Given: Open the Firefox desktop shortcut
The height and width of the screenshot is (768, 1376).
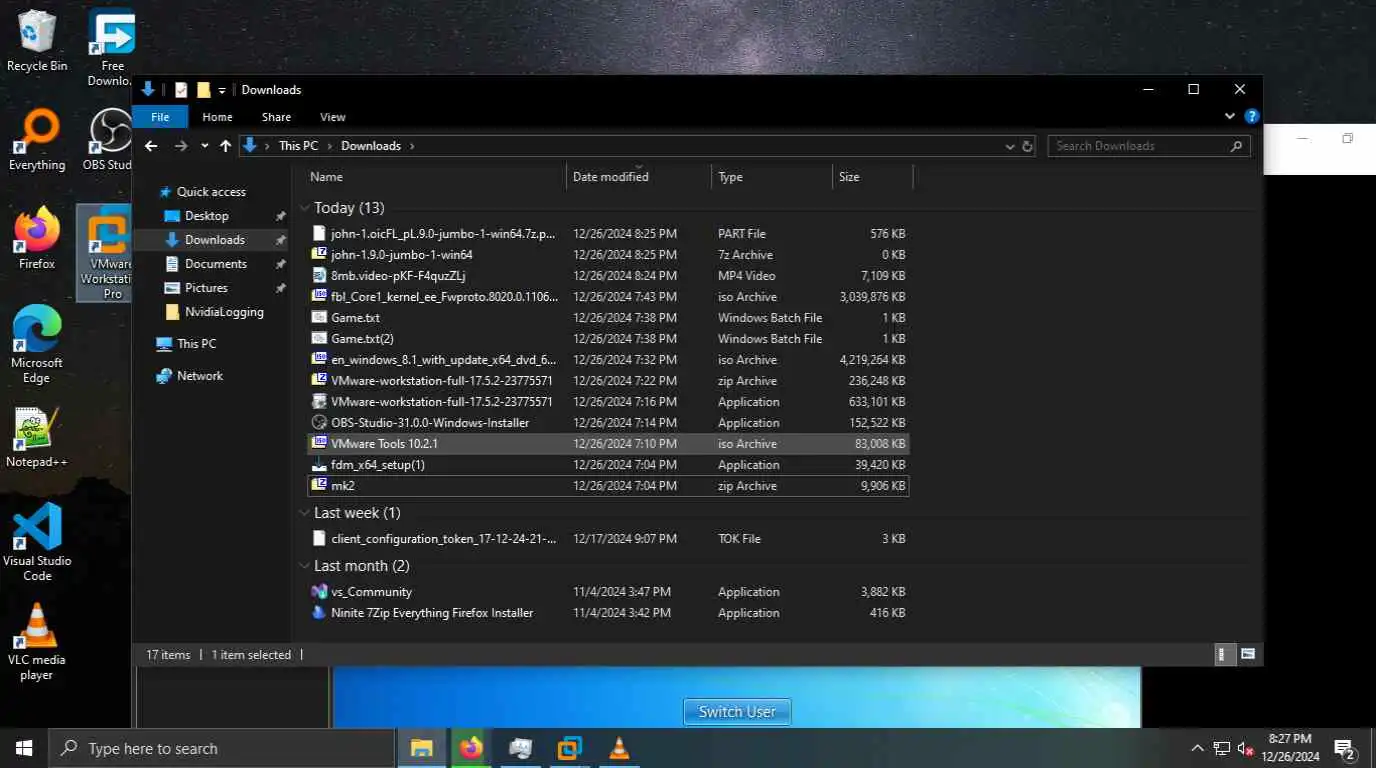Looking at the screenshot, I should tap(37, 239).
